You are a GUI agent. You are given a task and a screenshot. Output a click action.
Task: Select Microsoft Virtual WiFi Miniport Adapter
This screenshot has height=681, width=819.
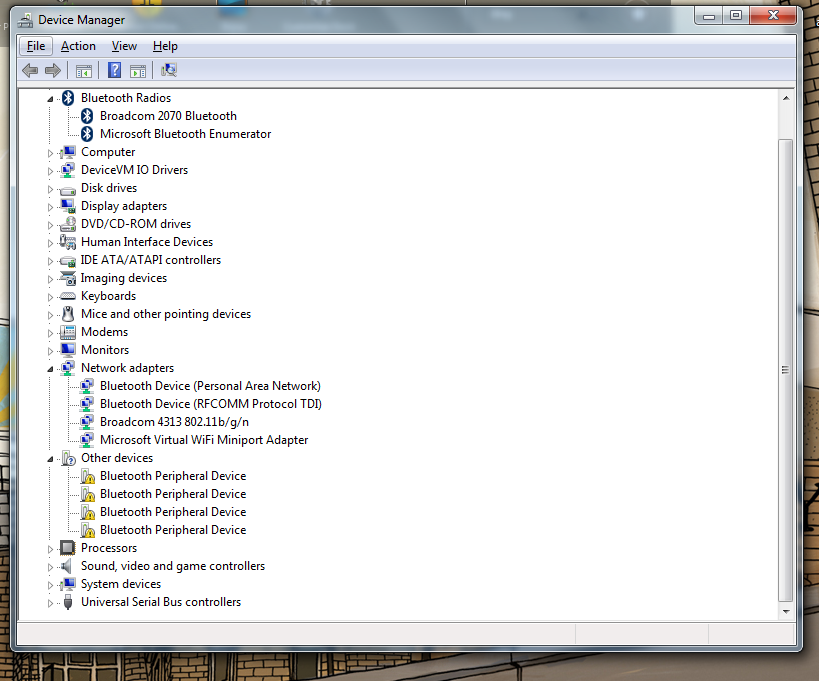(x=204, y=440)
